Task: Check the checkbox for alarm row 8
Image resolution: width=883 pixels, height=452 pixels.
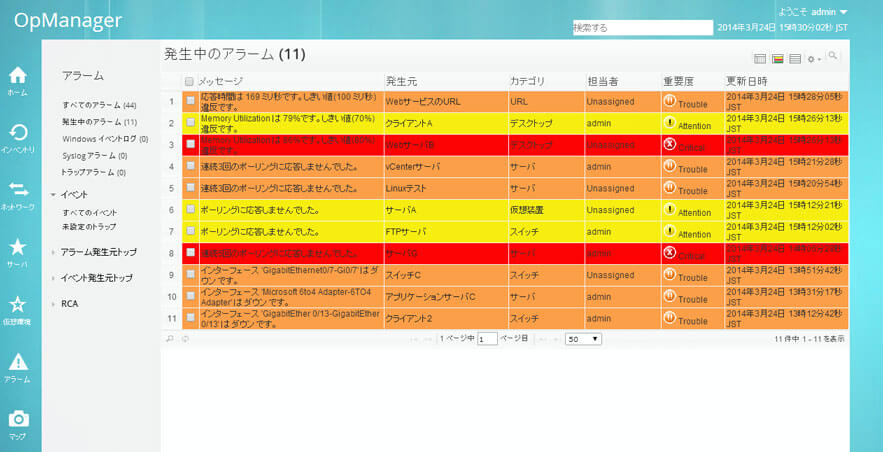Action: [190, 252]
